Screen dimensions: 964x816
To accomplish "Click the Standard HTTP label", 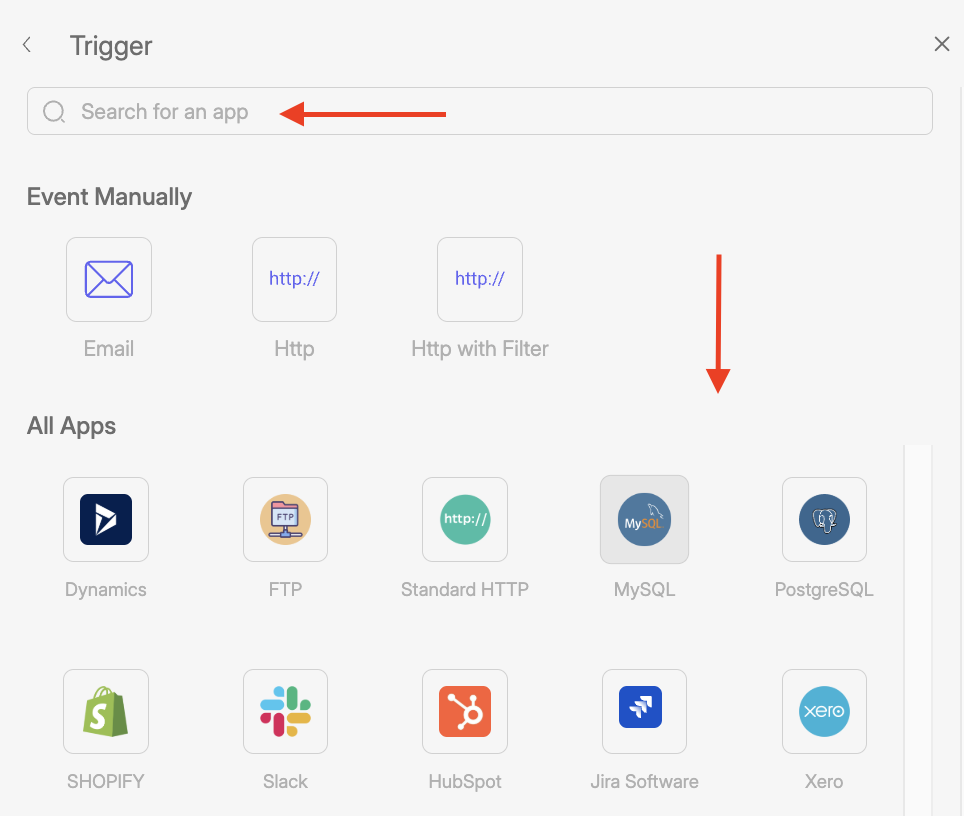I will click(465, 590).
